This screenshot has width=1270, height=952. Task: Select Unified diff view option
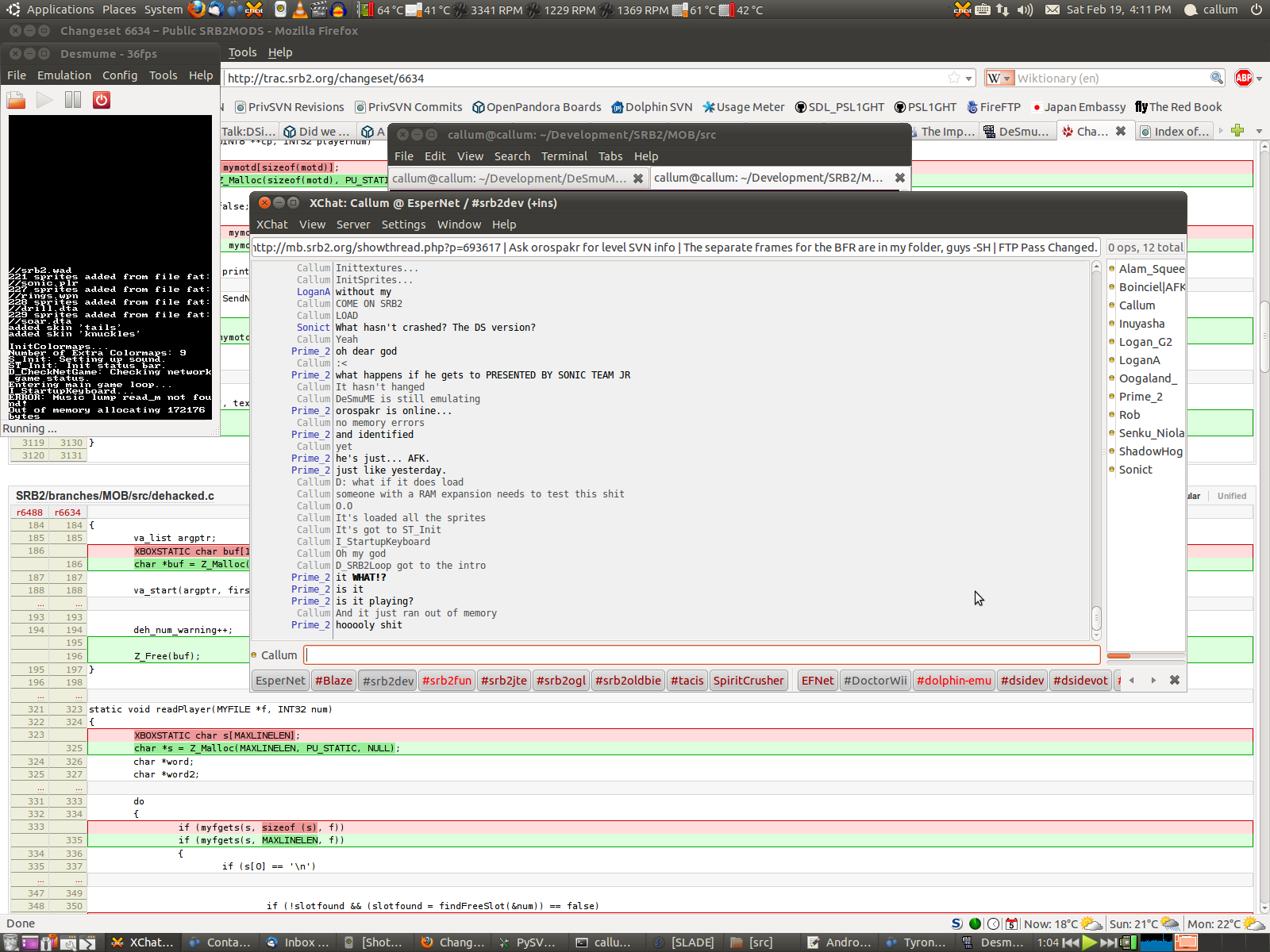[x=1232, y=496]
